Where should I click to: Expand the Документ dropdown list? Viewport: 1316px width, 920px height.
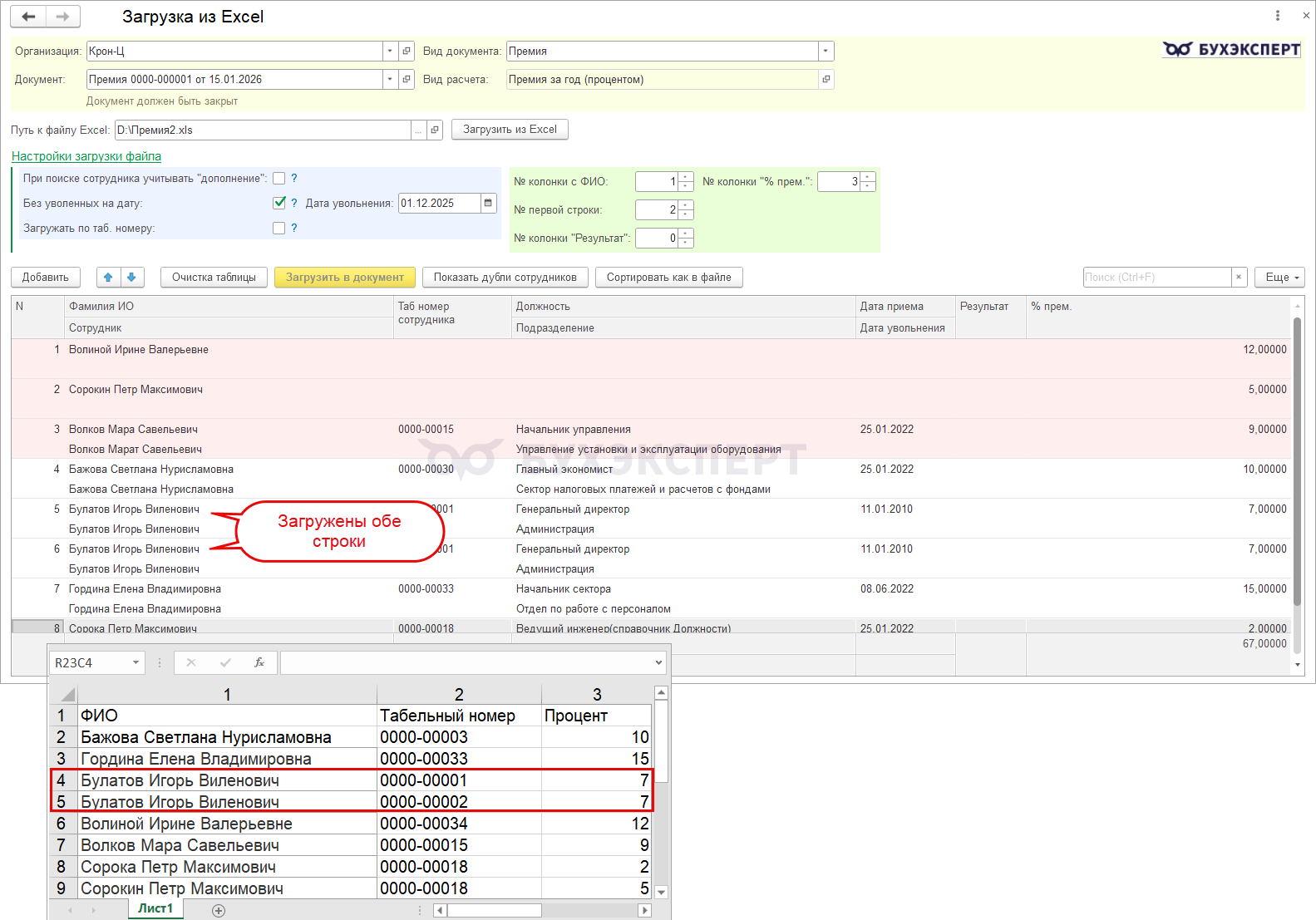(390, 80)
